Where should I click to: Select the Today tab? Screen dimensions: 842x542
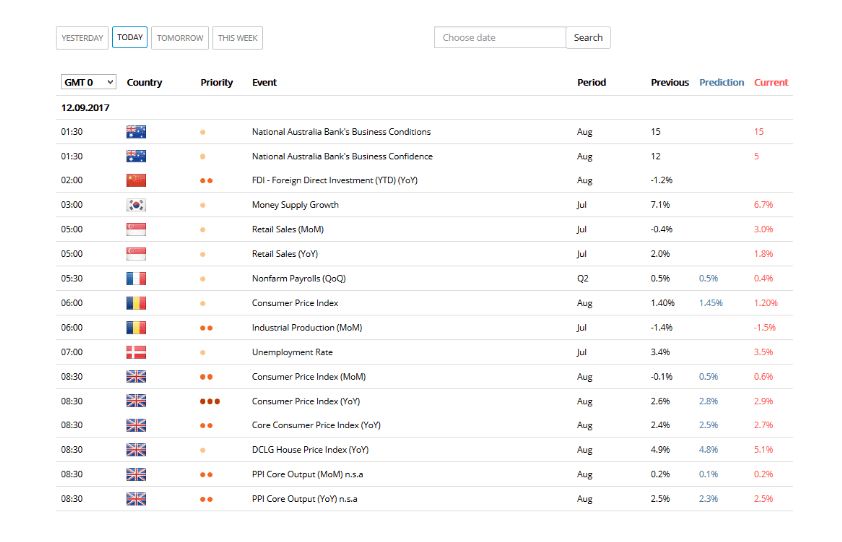coord(130,37)
